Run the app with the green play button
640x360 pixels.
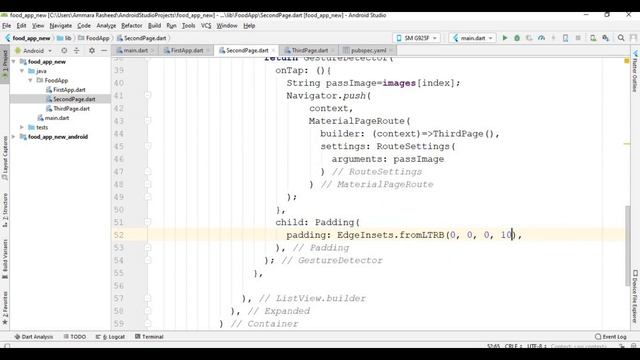(504, 38)
